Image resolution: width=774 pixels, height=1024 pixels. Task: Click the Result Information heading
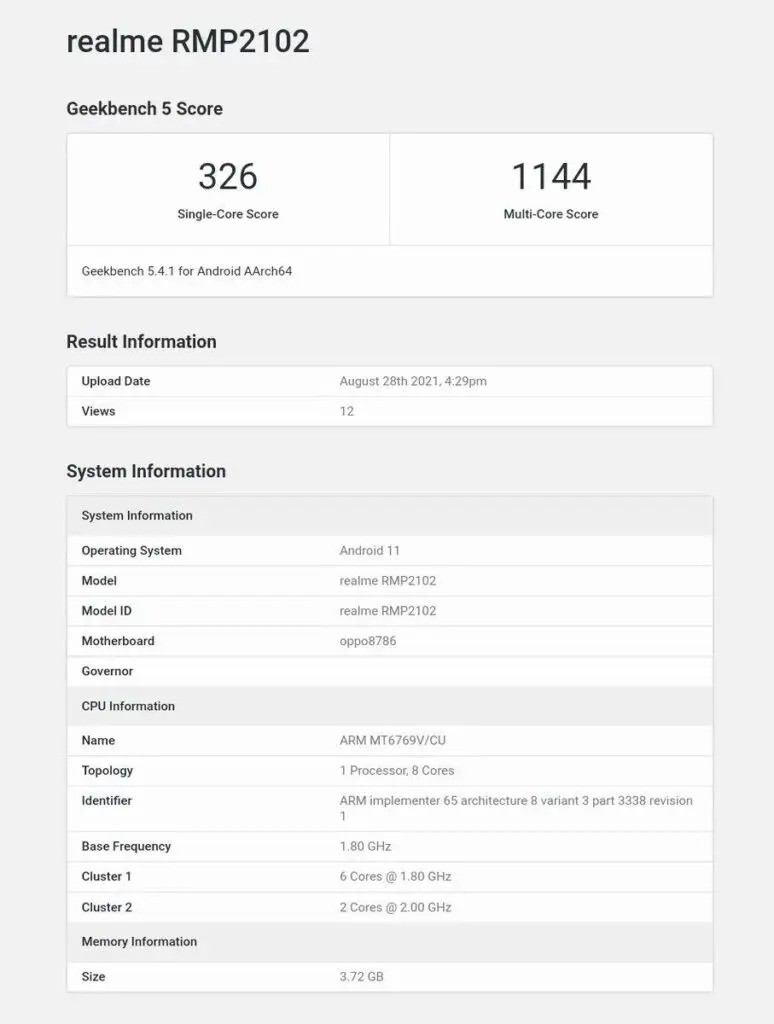pos(141,342)
